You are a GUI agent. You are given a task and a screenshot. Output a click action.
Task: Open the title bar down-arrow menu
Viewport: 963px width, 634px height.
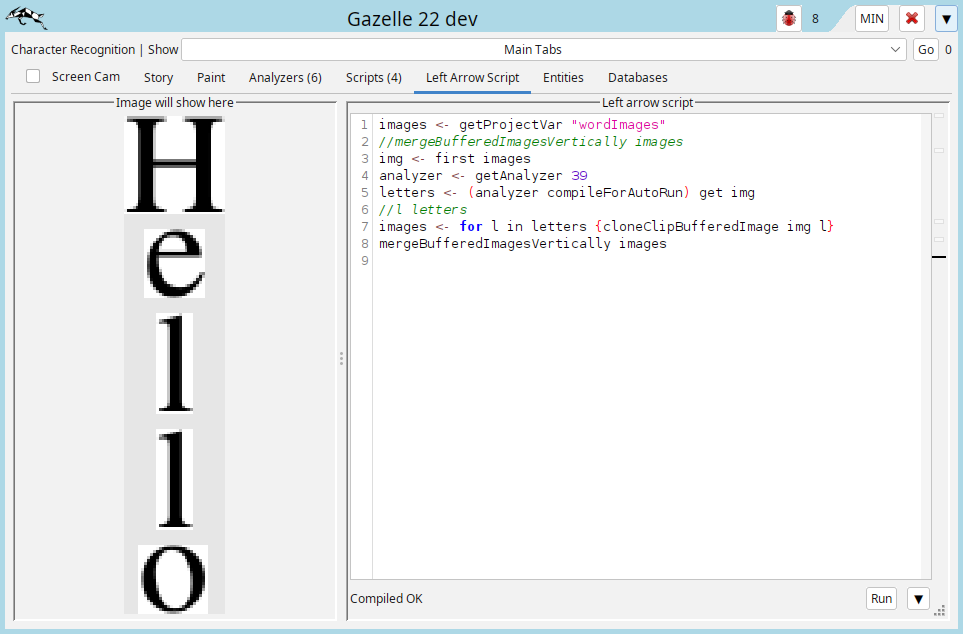click(946, 19)
